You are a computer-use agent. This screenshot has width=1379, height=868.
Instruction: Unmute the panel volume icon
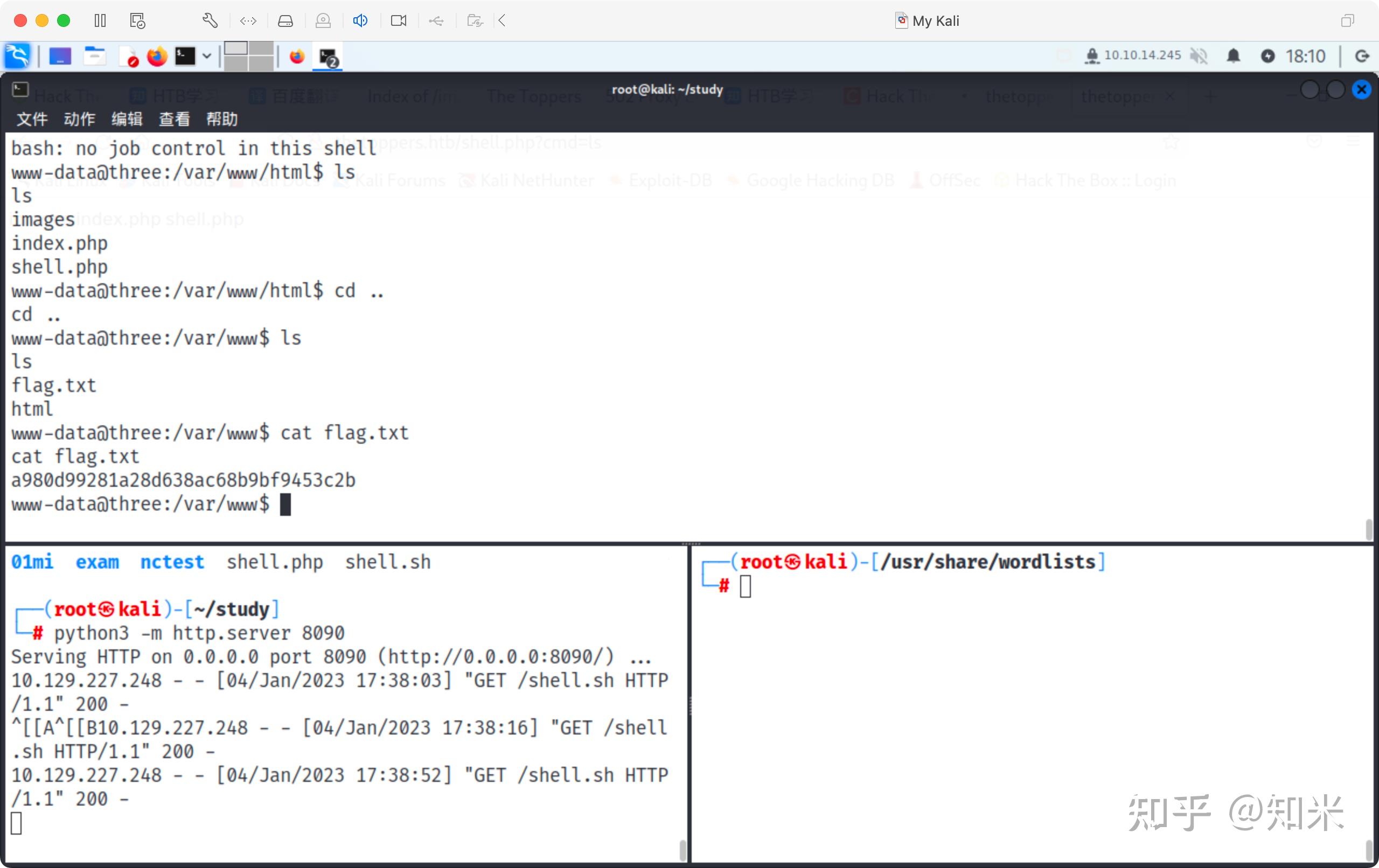click(1198, 56)
